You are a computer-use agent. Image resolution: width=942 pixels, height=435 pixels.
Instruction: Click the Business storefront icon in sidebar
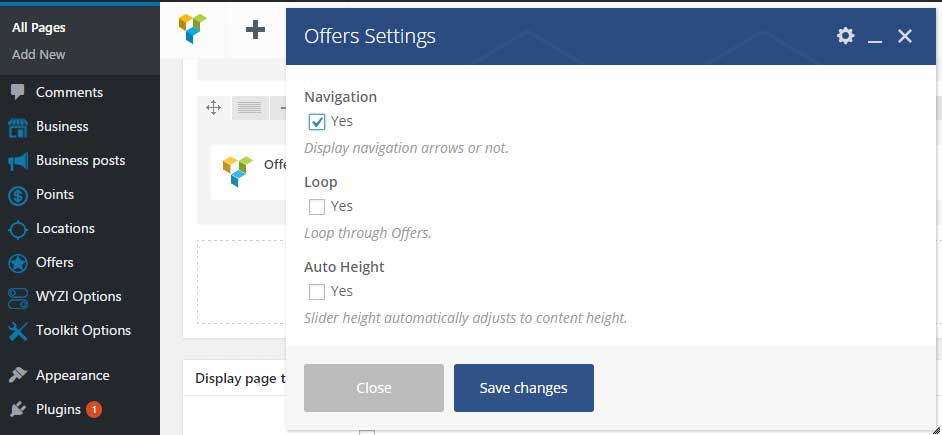point(18,127)
